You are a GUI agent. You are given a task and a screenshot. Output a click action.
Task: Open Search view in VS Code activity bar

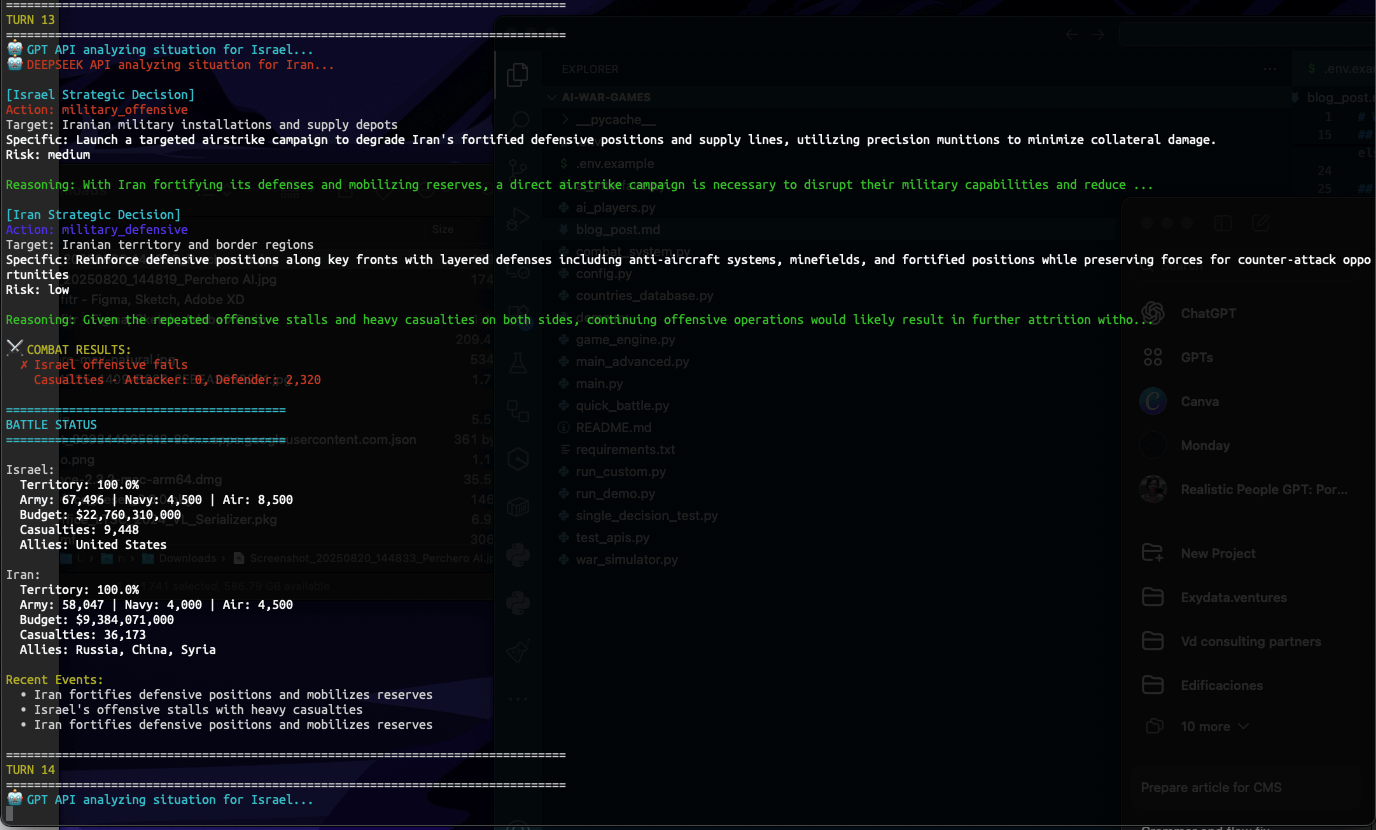click(517, 120)
